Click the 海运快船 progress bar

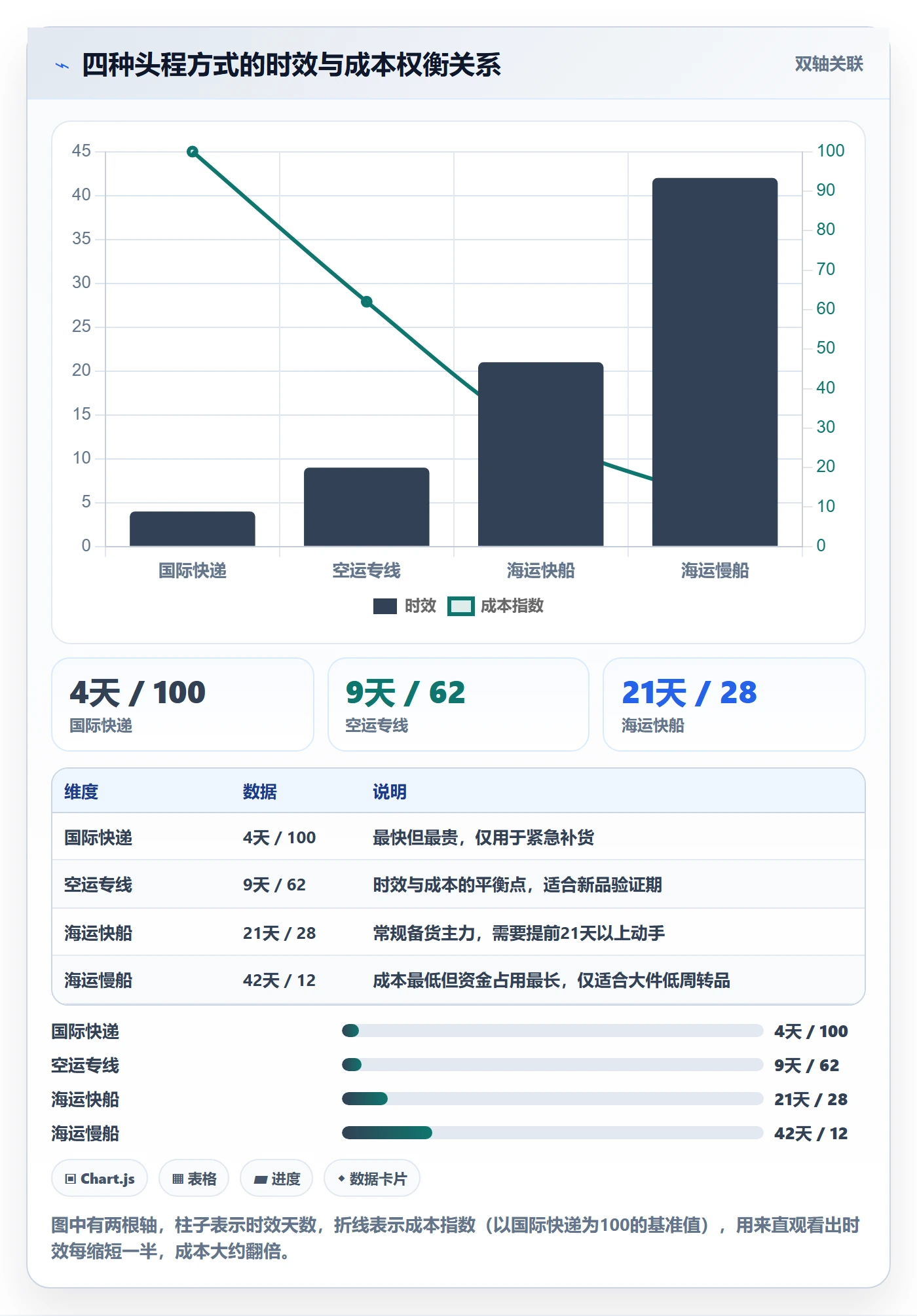[552, 1099]
